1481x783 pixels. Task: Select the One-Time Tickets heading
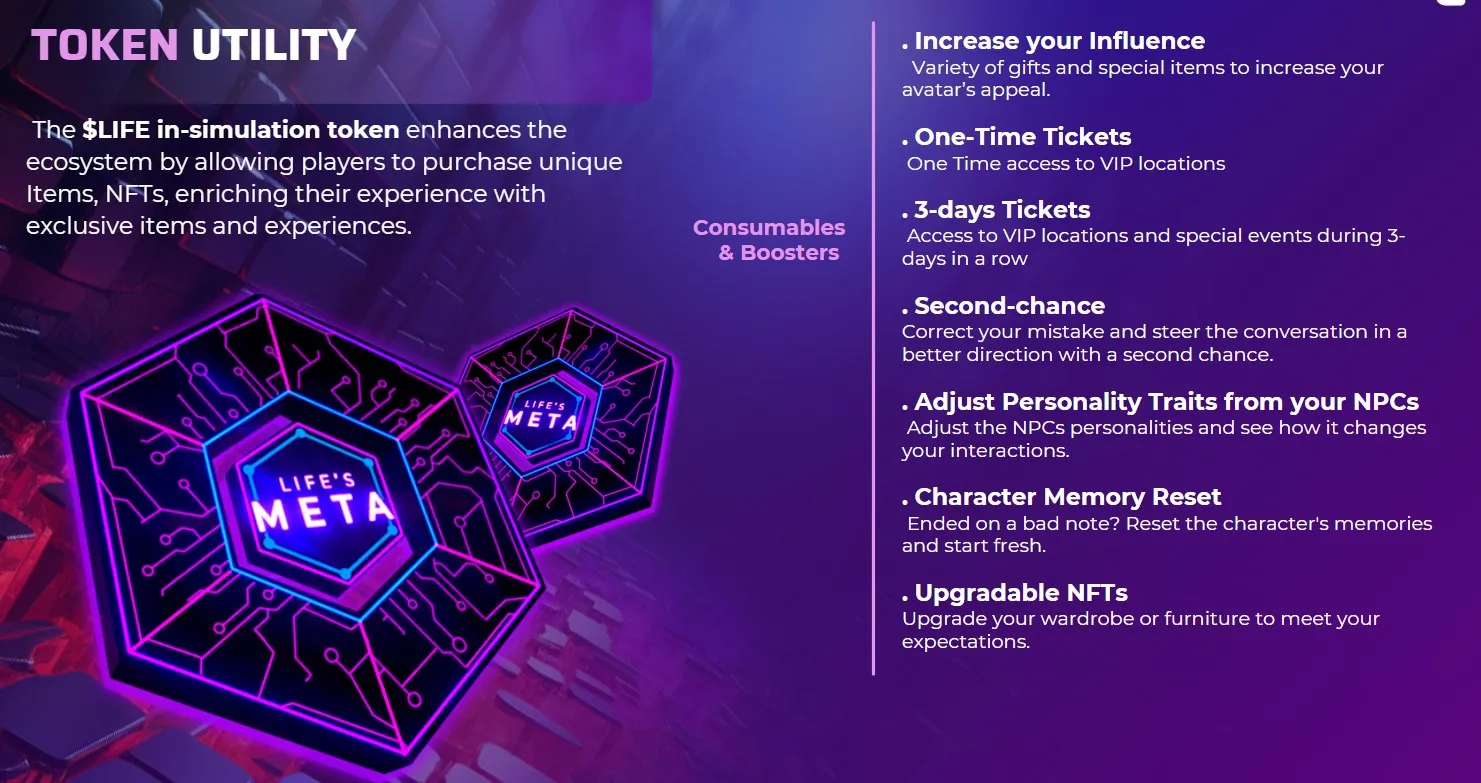click(1022, 137)
